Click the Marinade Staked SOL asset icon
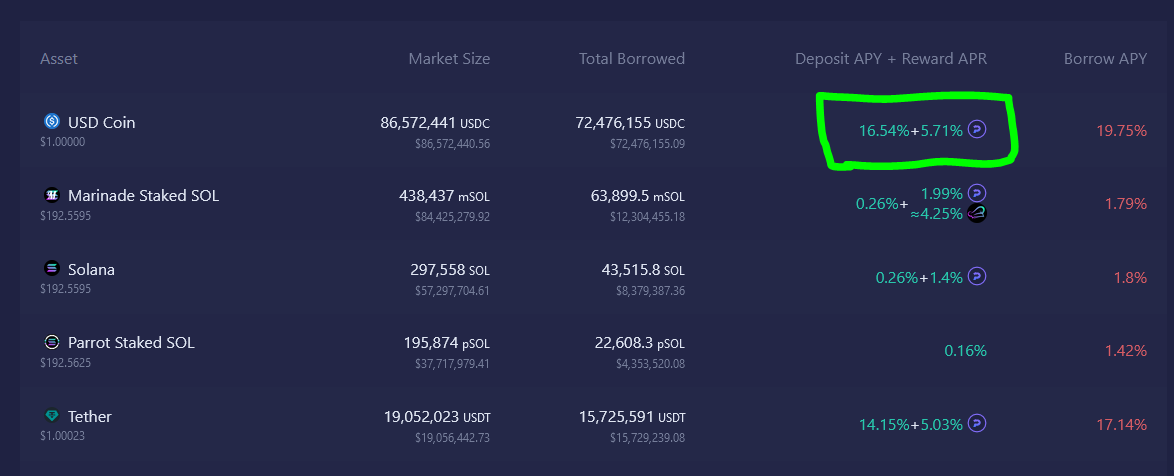The image size is (1174, 476). click(52, 195)
